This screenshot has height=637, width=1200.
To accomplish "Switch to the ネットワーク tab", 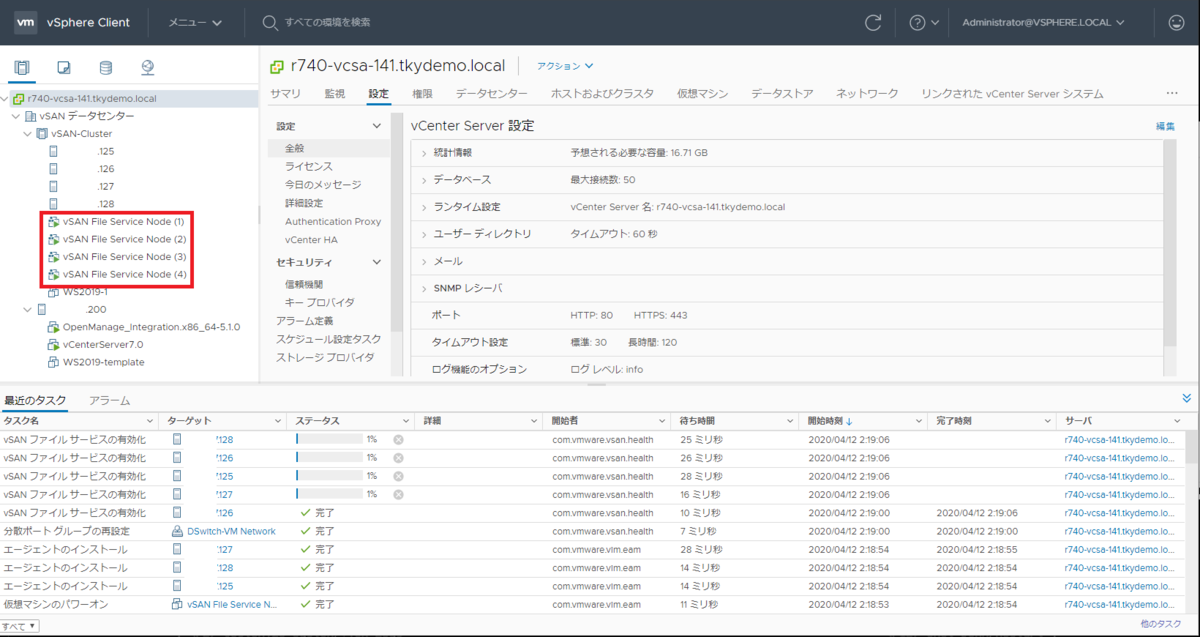I will point(867,94).
